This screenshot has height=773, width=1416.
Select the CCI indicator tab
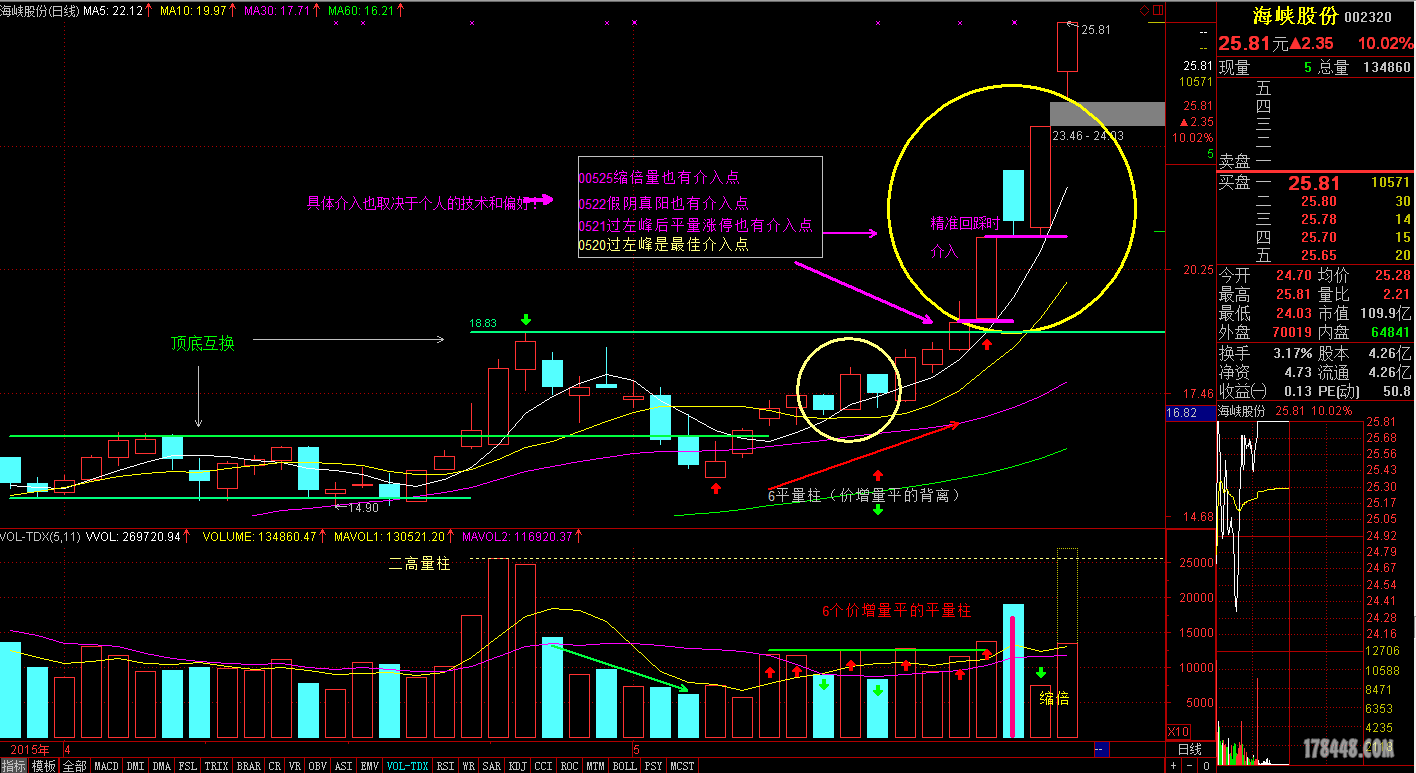543,766
